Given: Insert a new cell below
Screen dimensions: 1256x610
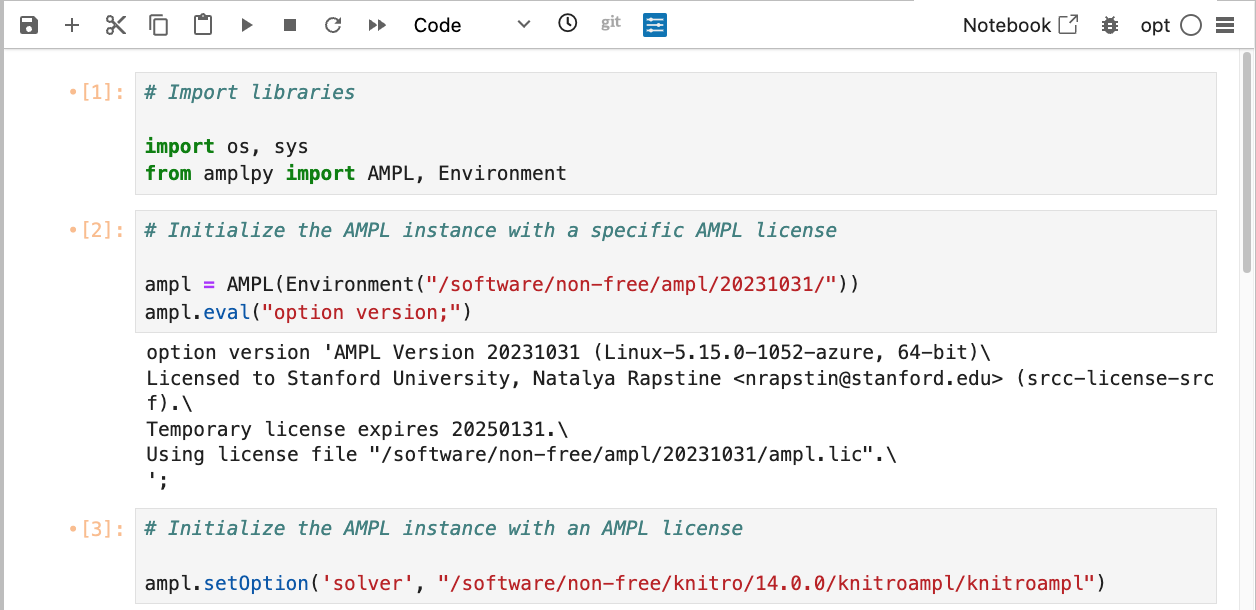Looking at the screenshot, I should tap(71, 24).
